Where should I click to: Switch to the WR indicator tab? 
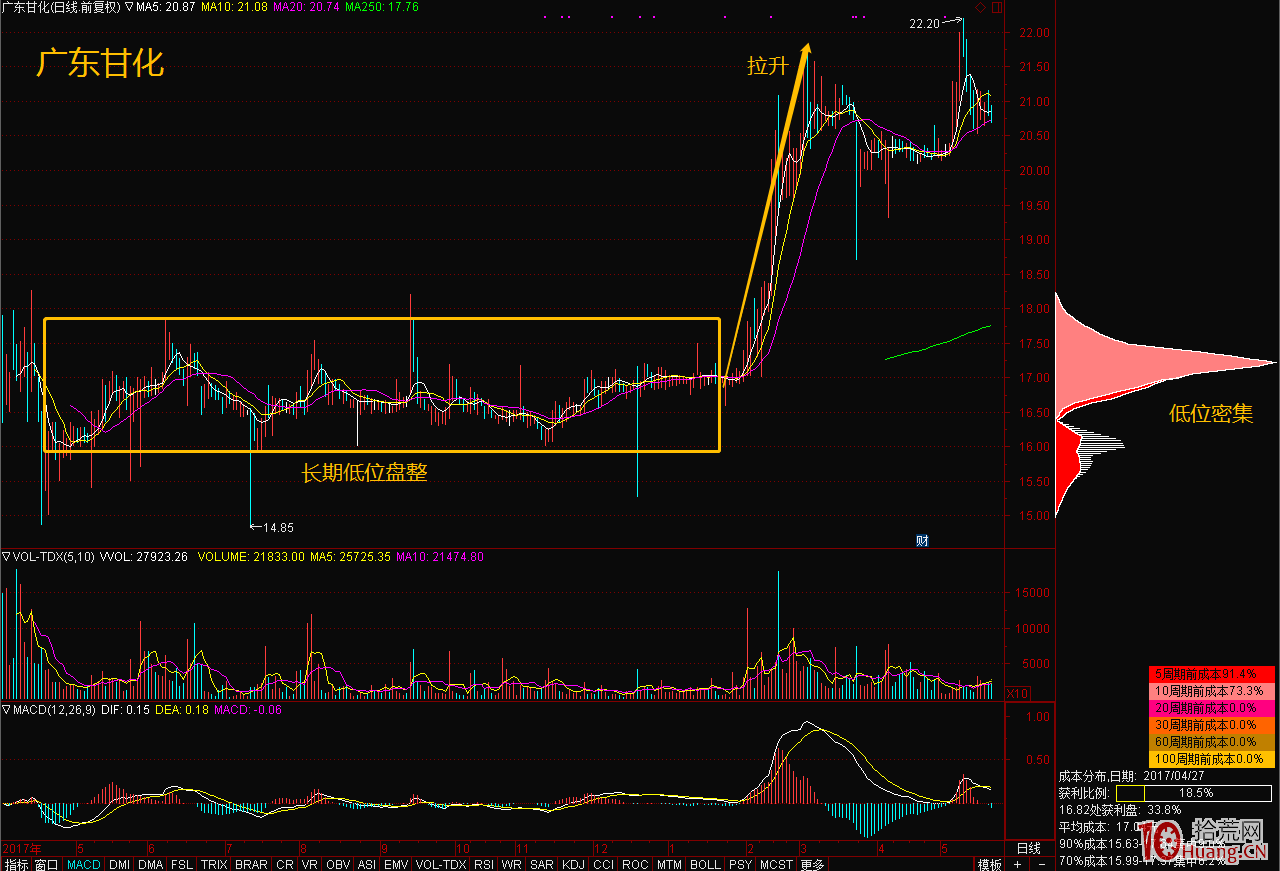[x=512, y=864]
